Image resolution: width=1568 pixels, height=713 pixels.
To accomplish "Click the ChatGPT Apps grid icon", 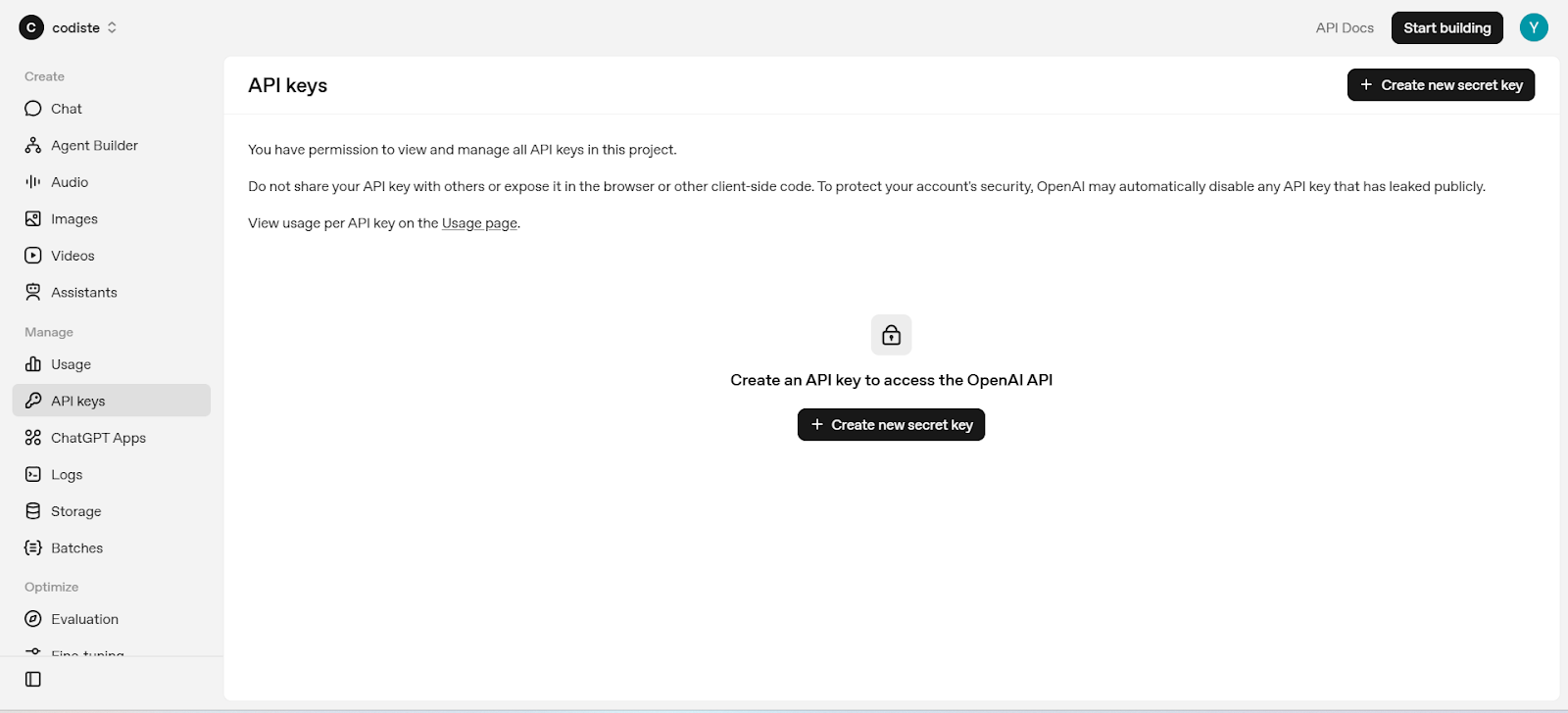I will (x=33, y=438).
